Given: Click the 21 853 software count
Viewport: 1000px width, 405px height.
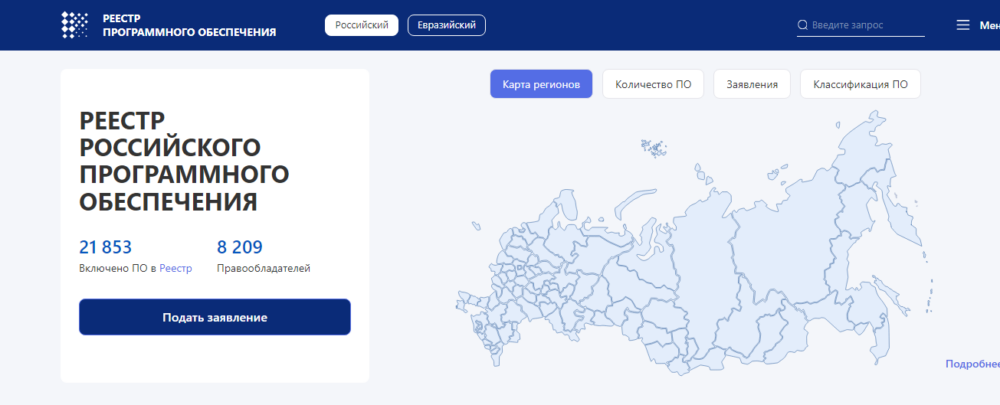Looking at the screenshot, I should pyautogui.click(x=105, y=247).
